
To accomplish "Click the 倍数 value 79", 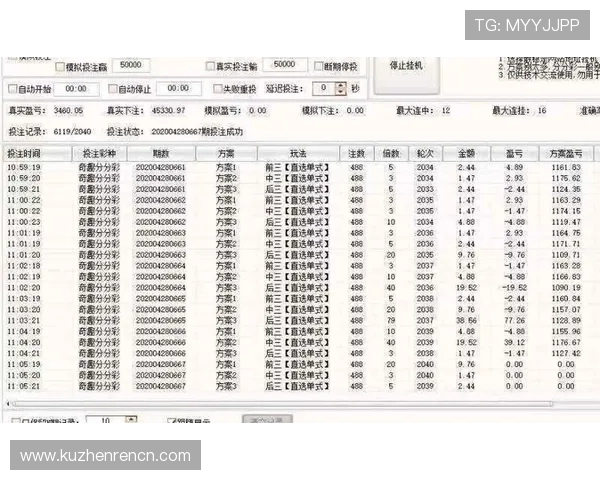I will point(391,320).
